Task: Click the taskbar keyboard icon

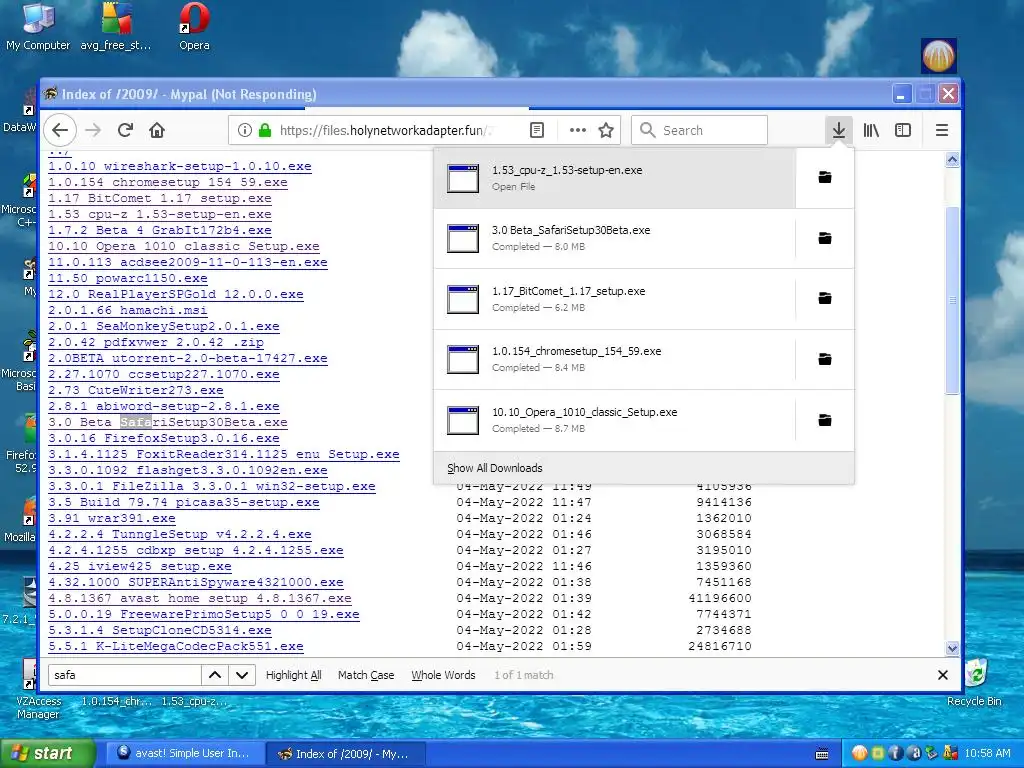Action: (822, 754)
